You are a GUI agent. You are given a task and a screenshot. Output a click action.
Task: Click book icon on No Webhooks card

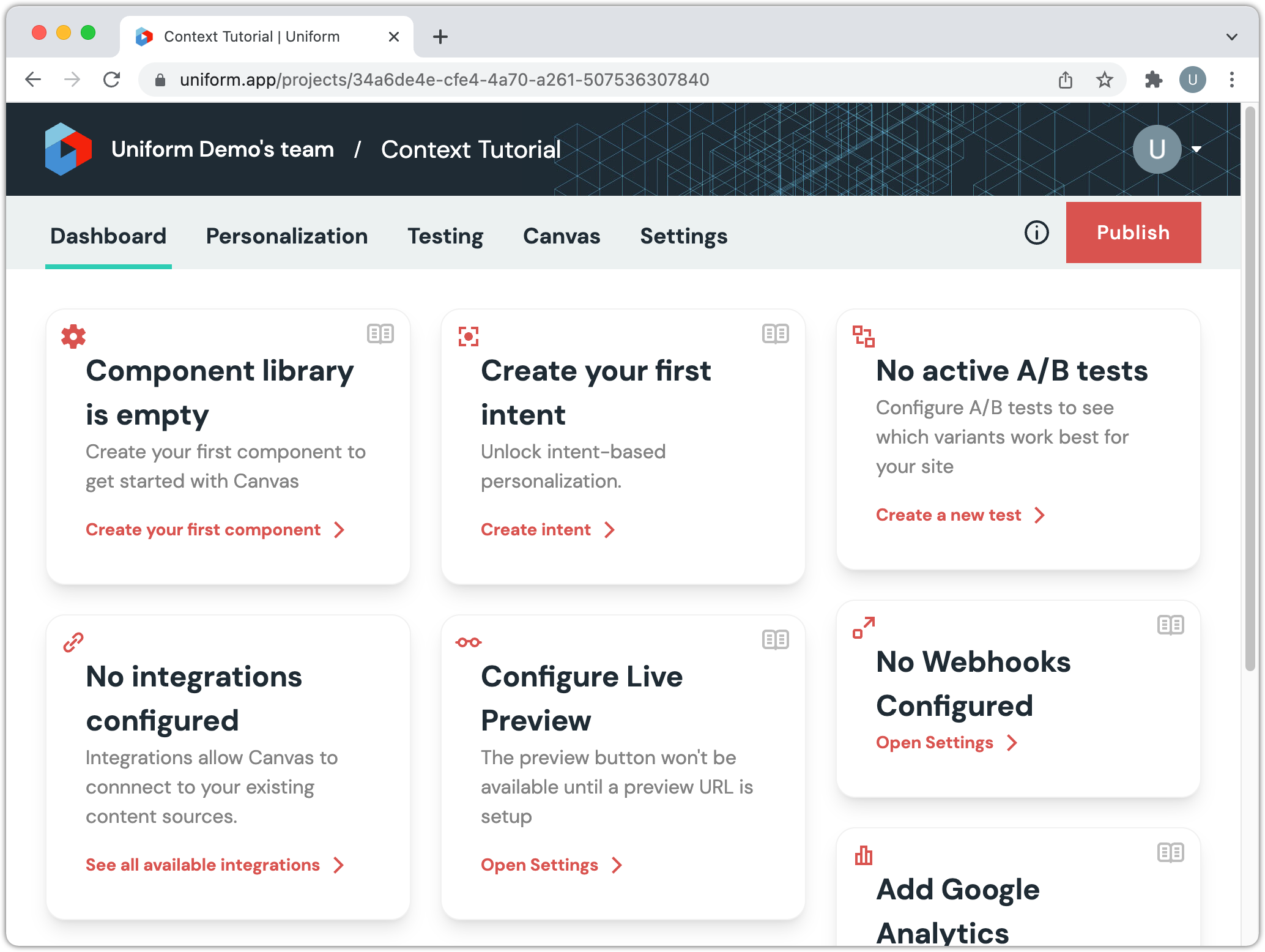point(1170,625)
